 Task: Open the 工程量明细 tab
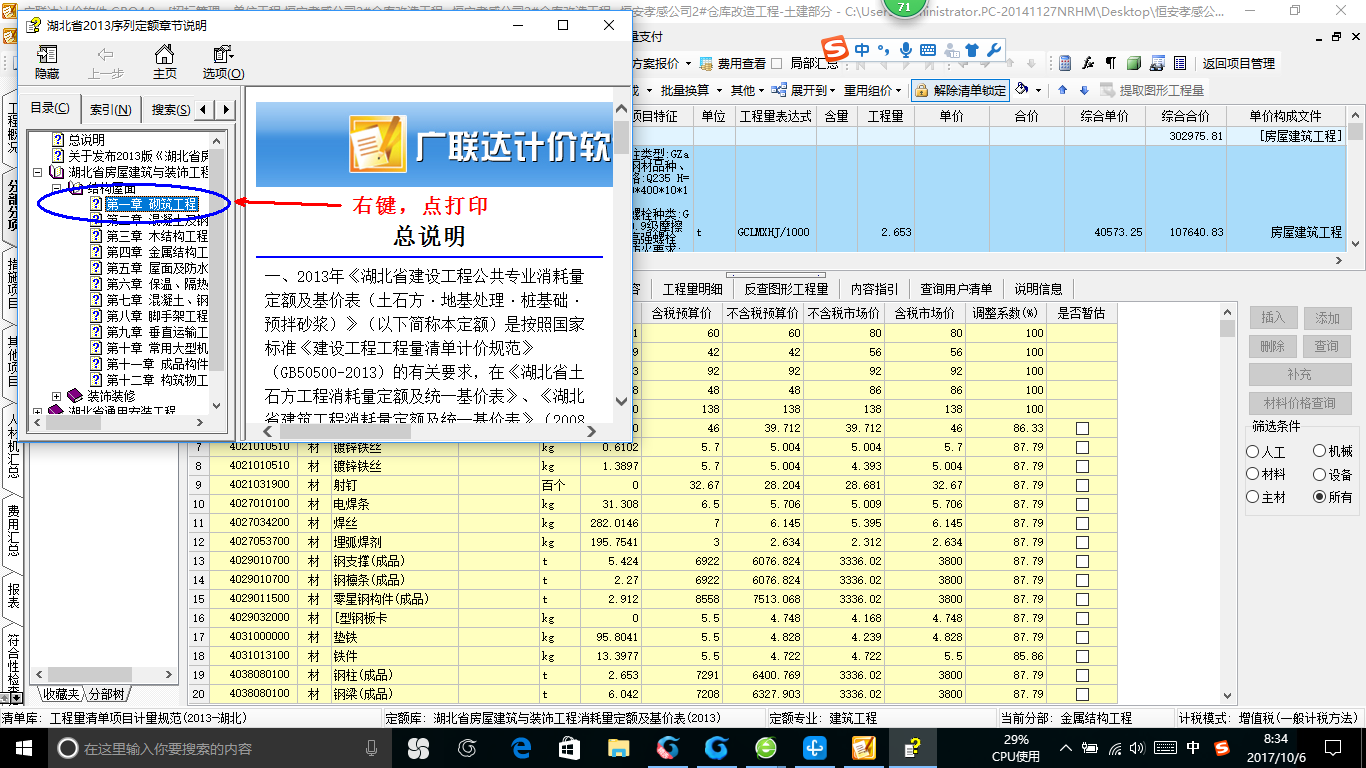click(x=692, y=289)
